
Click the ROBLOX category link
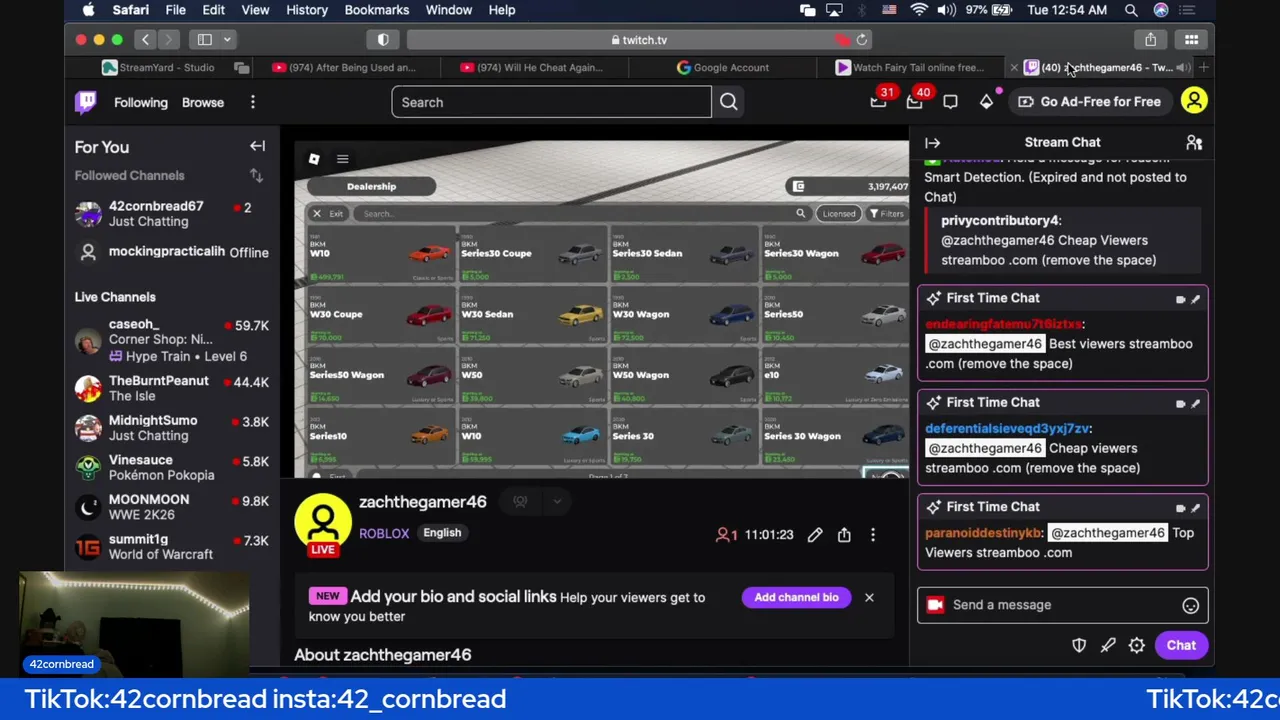384,533
